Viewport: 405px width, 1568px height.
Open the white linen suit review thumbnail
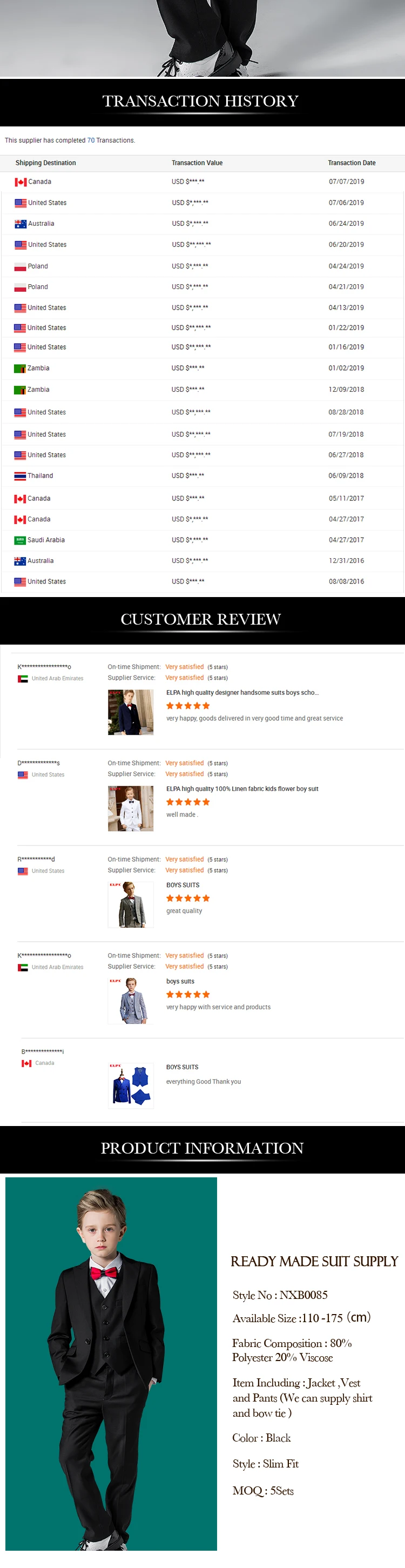(131, 808)
